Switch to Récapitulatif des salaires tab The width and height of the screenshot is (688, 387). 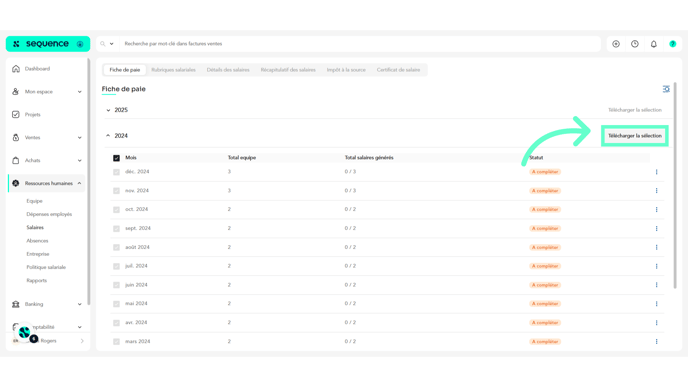click(x=288, y=70)
